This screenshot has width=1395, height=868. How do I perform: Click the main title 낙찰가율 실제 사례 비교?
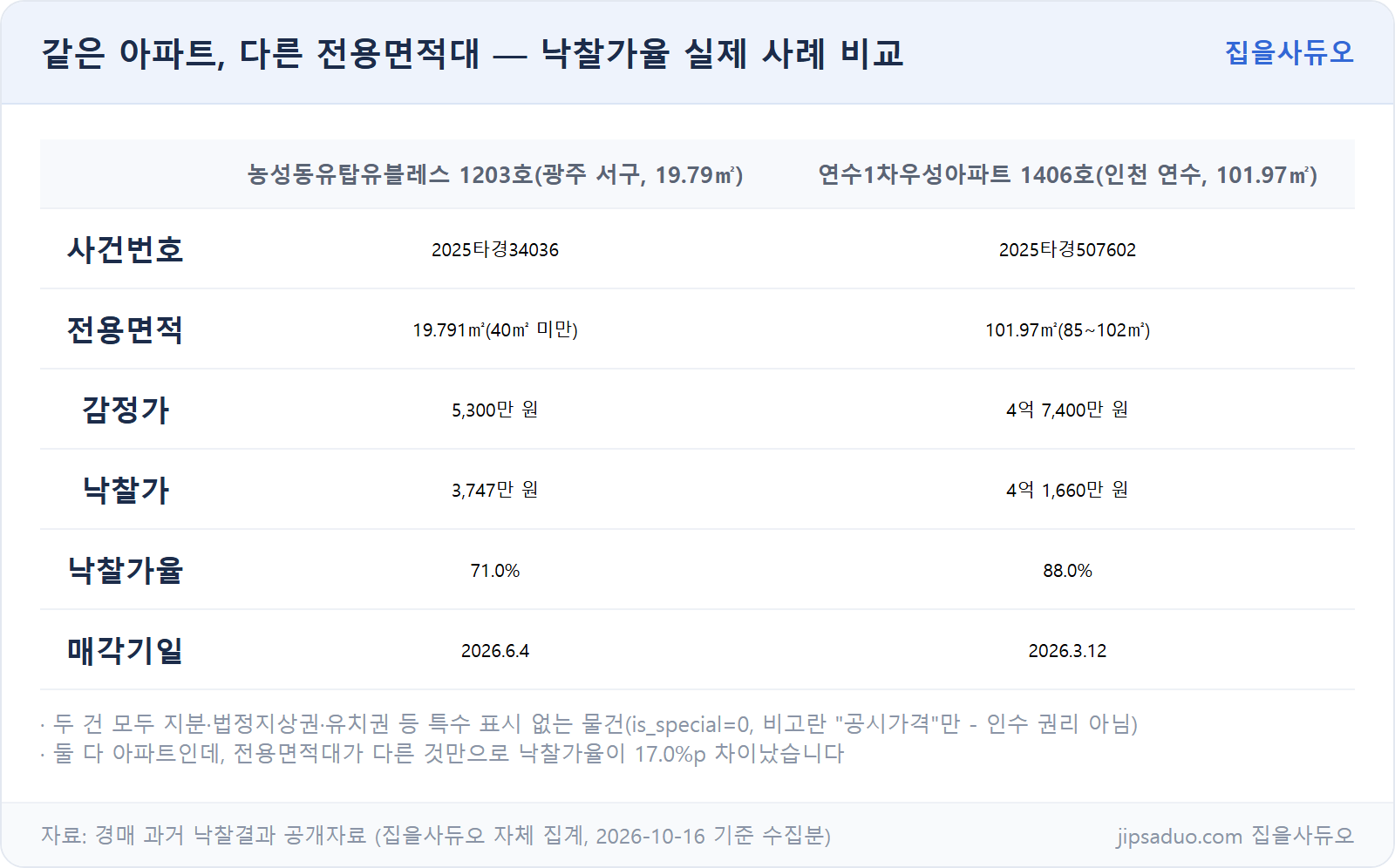472,54
